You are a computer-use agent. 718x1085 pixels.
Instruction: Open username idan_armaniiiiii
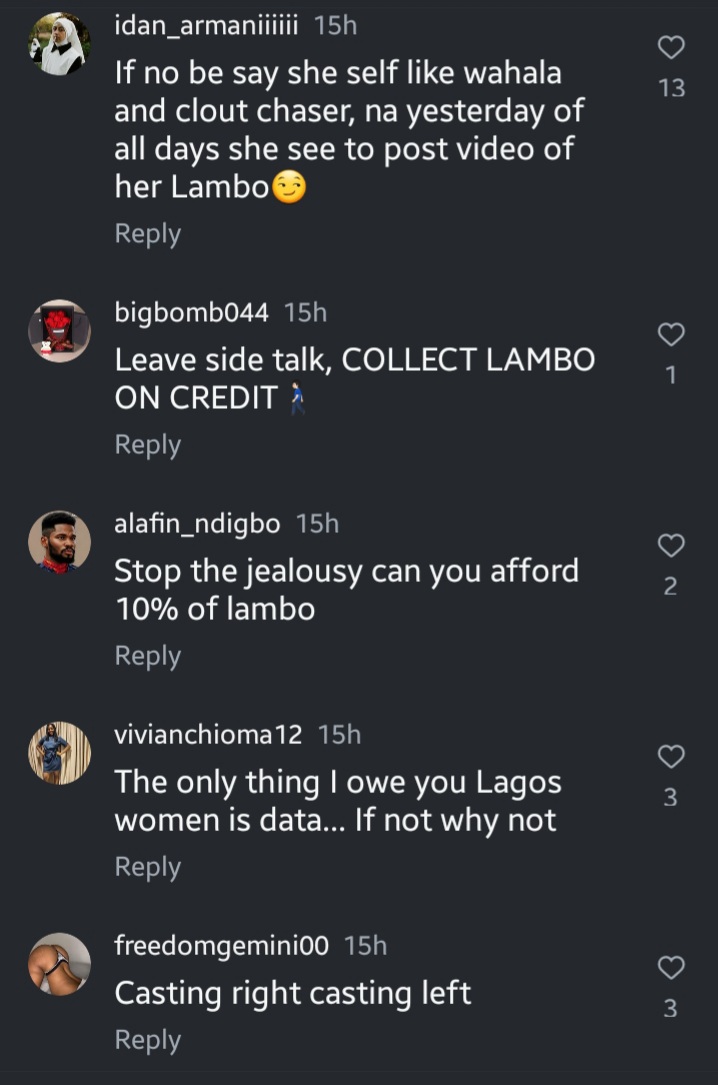[x=206, y=26]
